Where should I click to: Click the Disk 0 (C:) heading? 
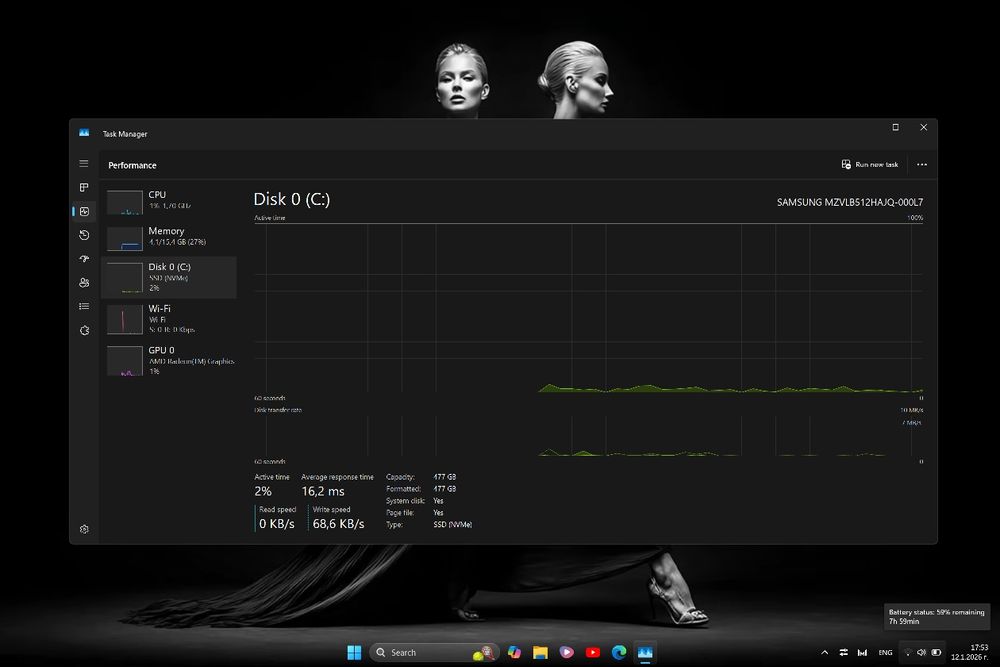[x=291, y=200]
